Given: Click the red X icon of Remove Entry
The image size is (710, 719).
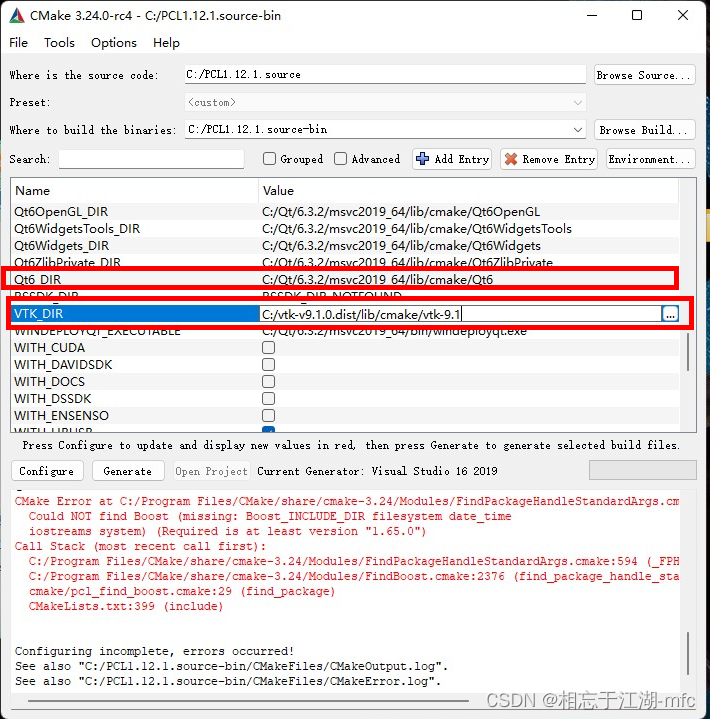Looking at the screenshot, I should (x=510, y=159).
